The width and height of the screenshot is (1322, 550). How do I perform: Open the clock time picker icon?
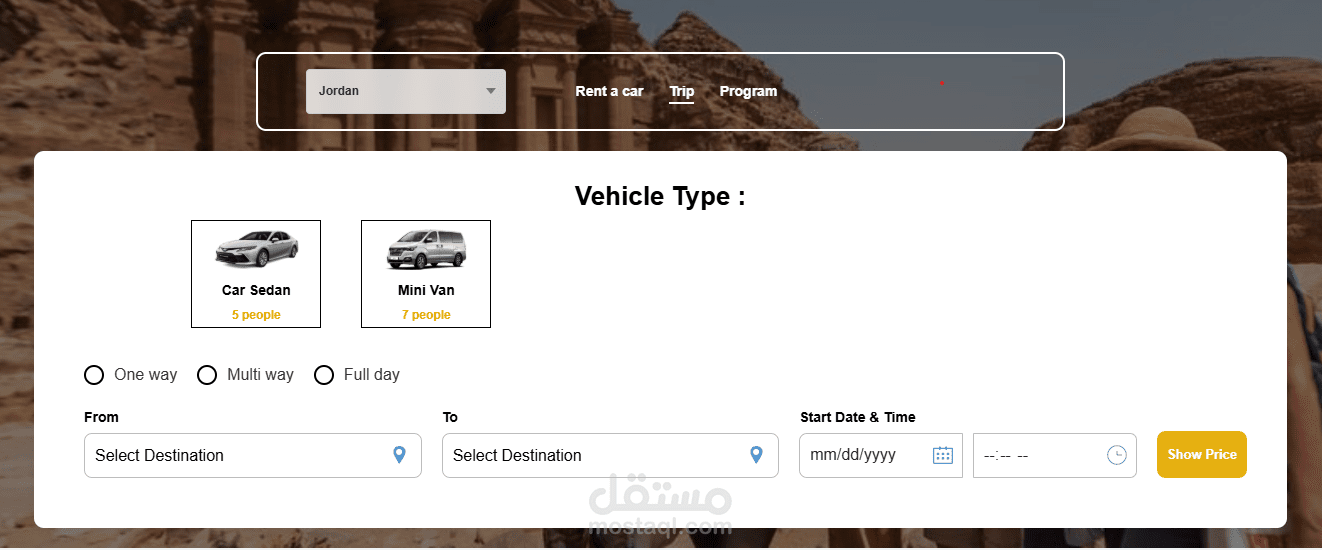pos(1117,455)
